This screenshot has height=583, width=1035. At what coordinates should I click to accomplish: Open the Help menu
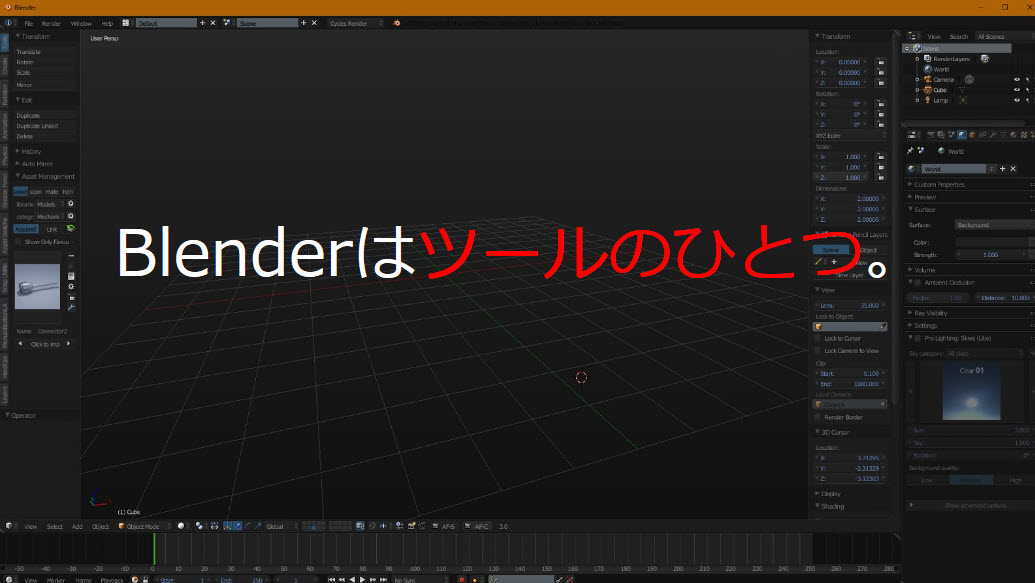(107, 23)
